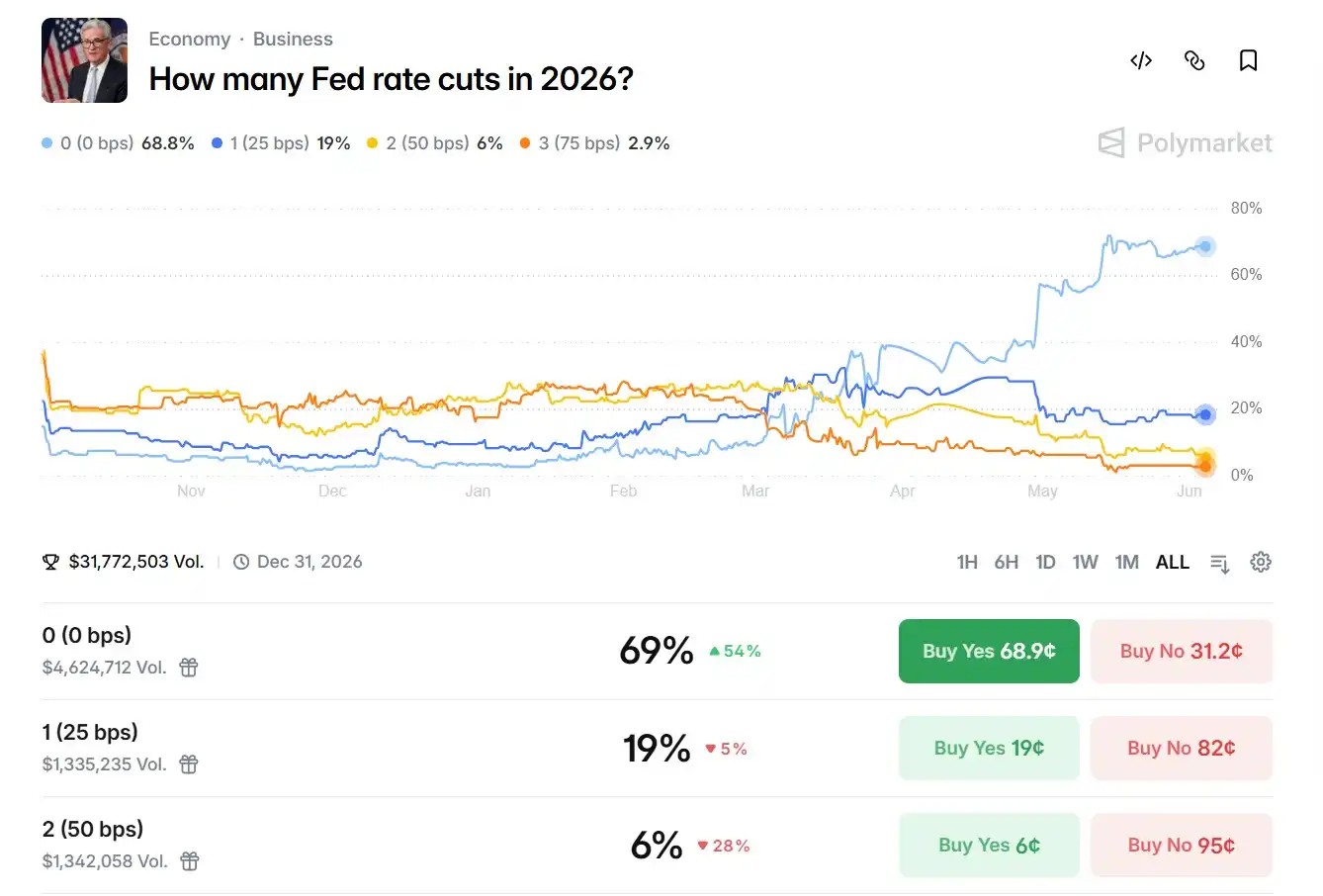
Task: Buy Yes at 68.9¢ for 0 bps
Action: [x=989, y=652]
